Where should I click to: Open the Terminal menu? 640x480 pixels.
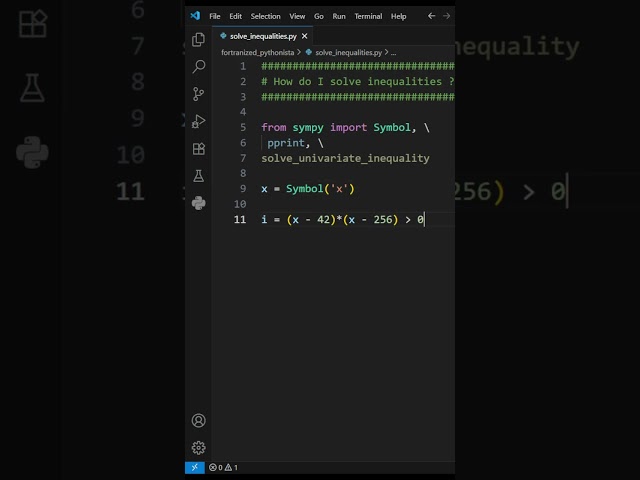pyautogui.click(x=368, y=16)
